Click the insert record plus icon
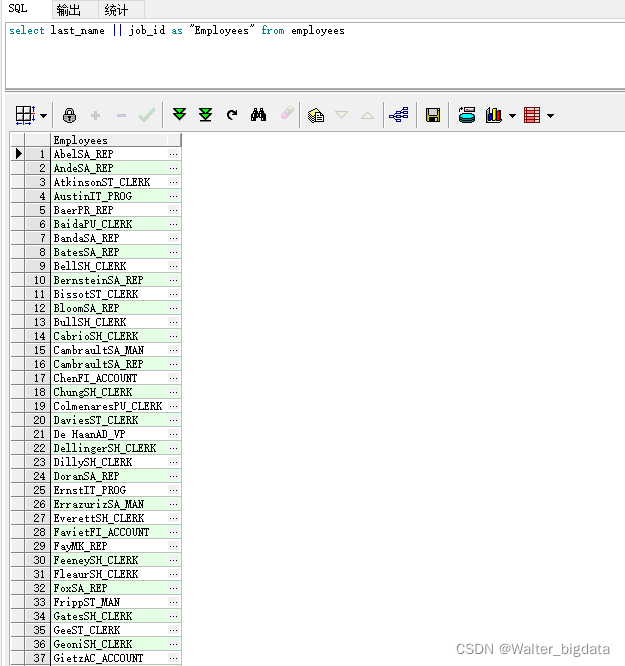The image size is (625, 666). click(96, 115)
